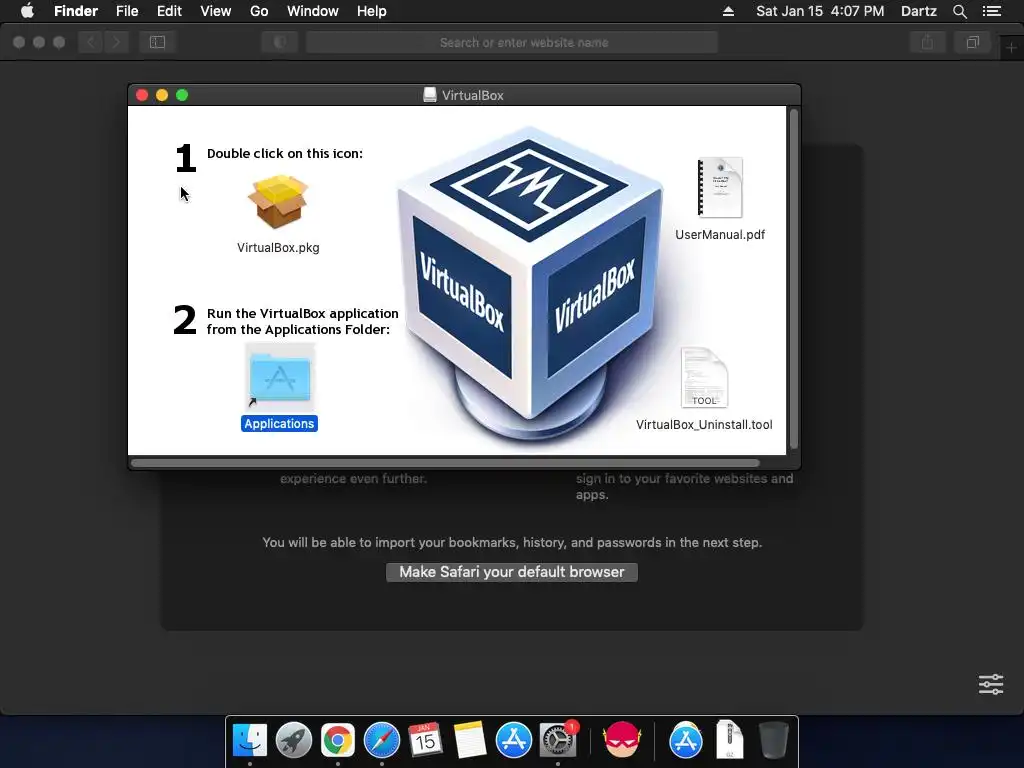Close the VirtualBox disk image window

click(142, 95)
